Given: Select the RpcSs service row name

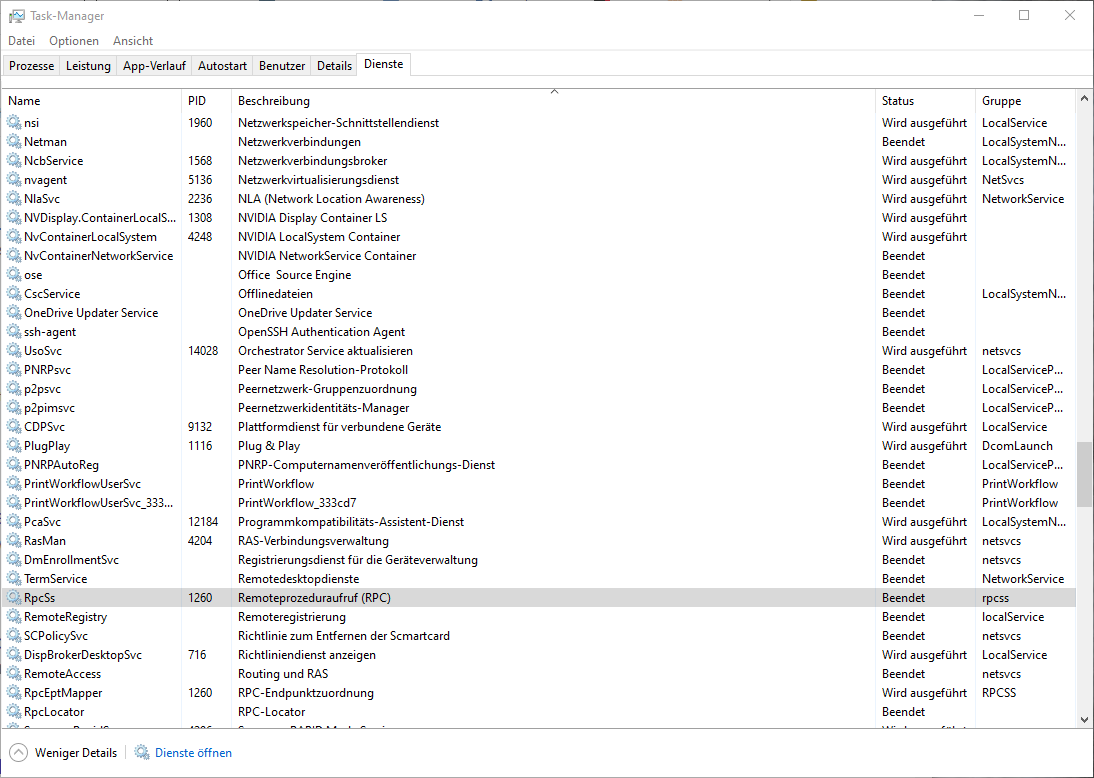Looking at the screenshot, I should pyautogui.click(x=40, y=598).
